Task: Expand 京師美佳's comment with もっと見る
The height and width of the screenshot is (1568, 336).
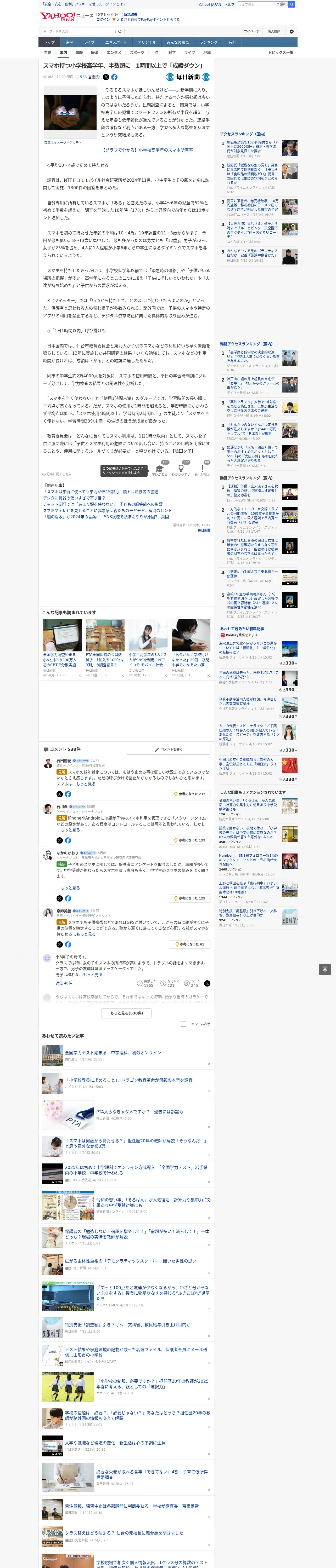Action: tap(87, 934)
